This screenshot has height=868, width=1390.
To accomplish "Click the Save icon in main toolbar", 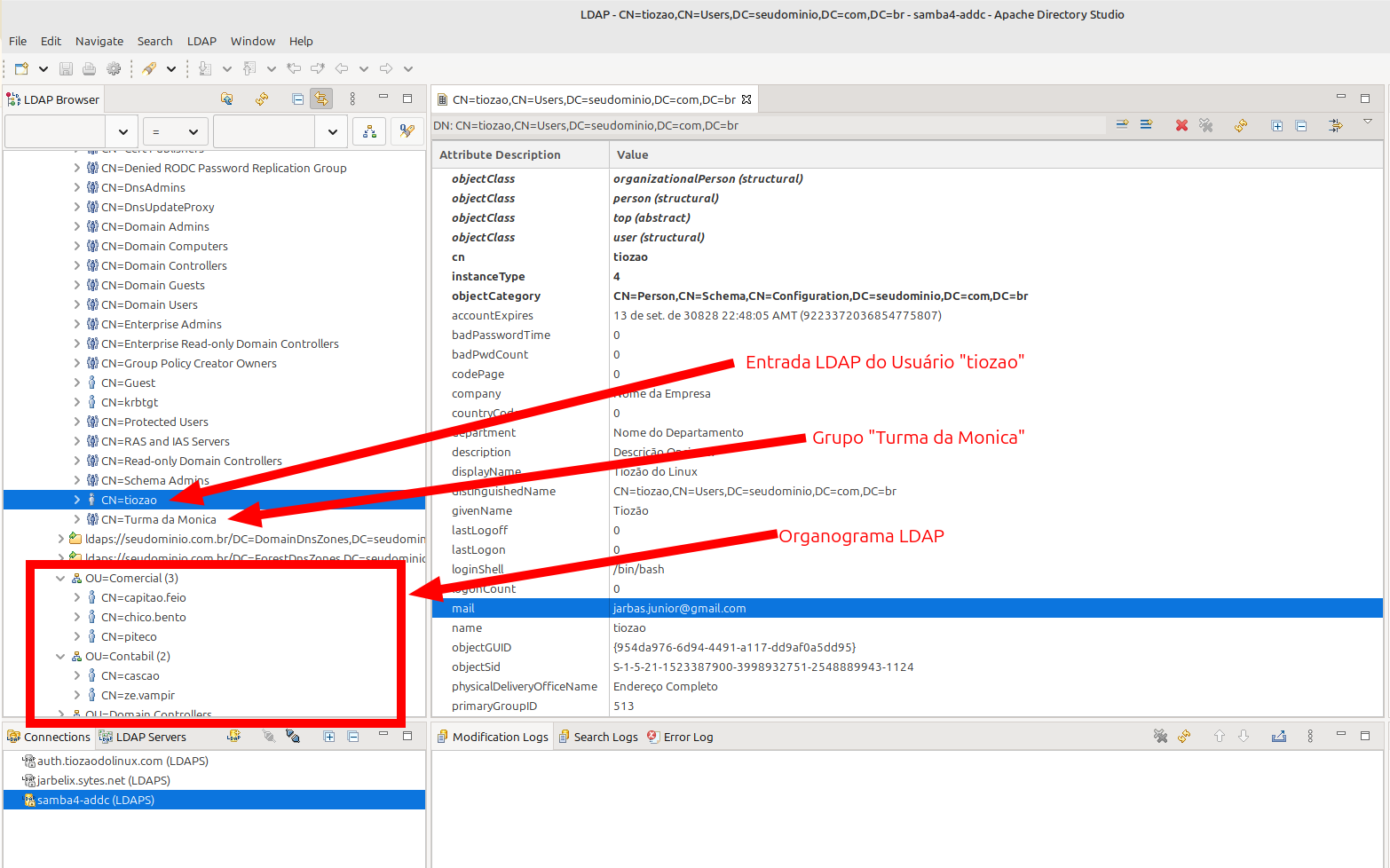I will [x=66, y=68].
